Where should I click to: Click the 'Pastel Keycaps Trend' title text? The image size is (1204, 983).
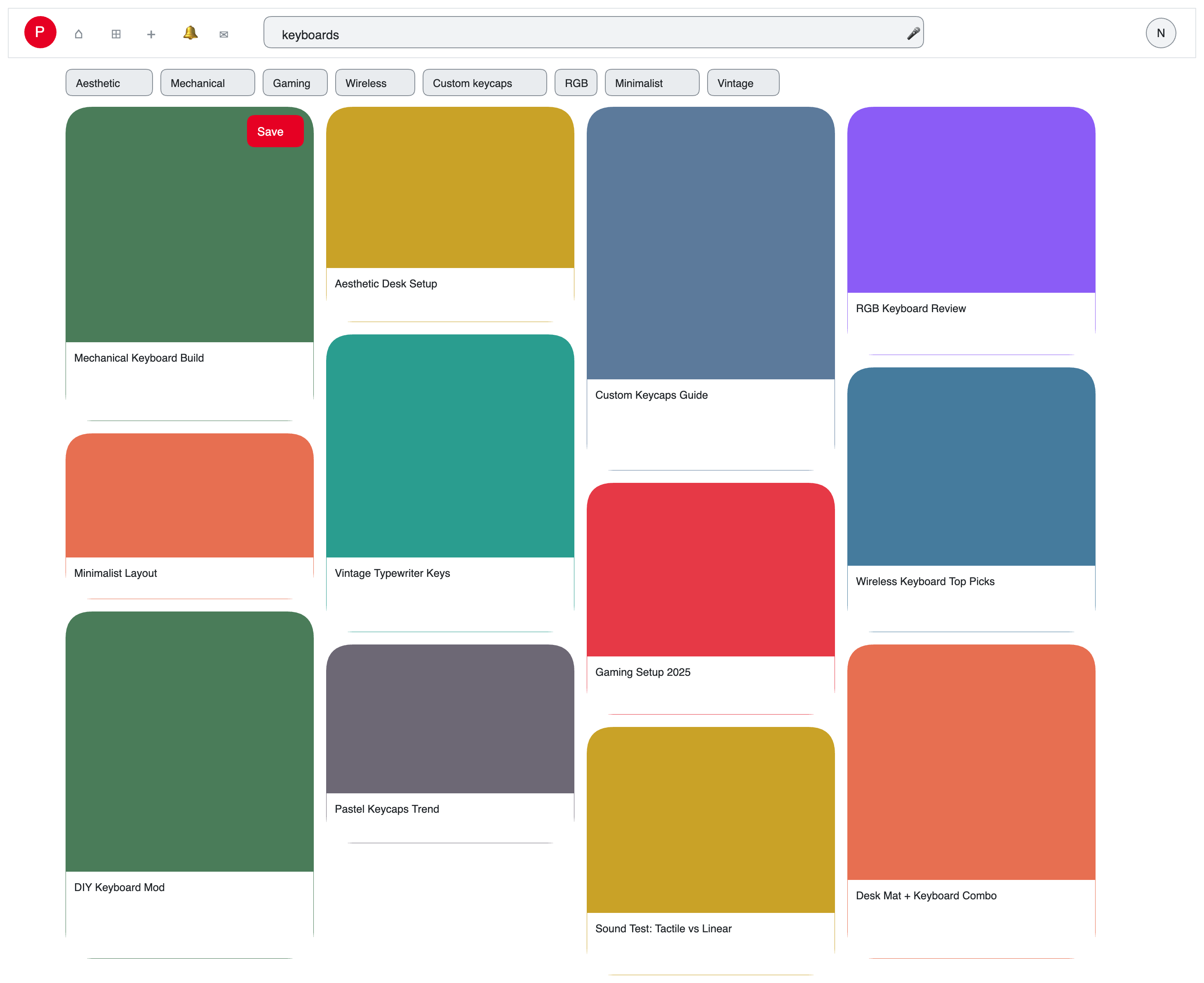pos(387,809)
